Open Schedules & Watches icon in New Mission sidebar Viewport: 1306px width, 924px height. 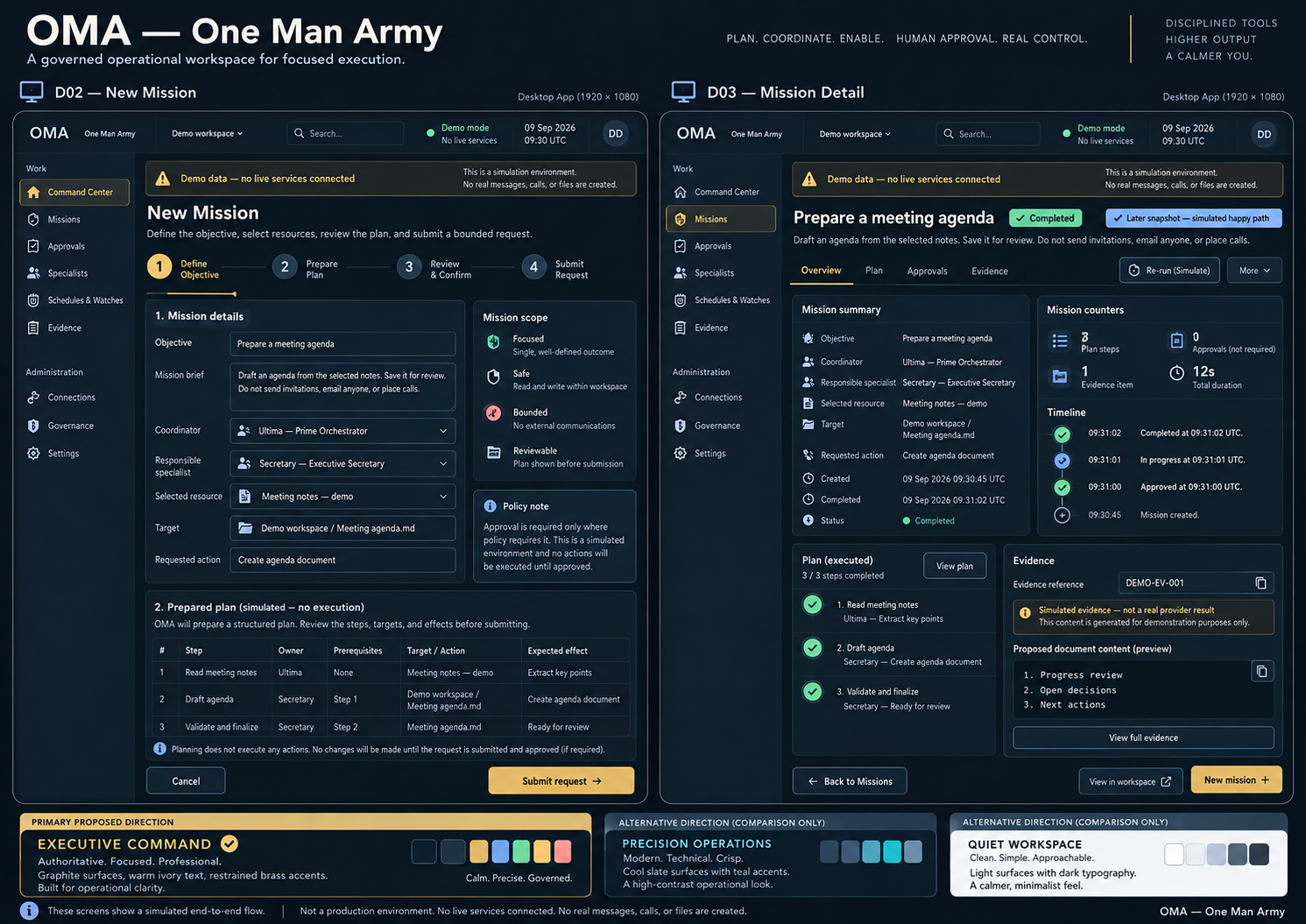click(33, 300)
